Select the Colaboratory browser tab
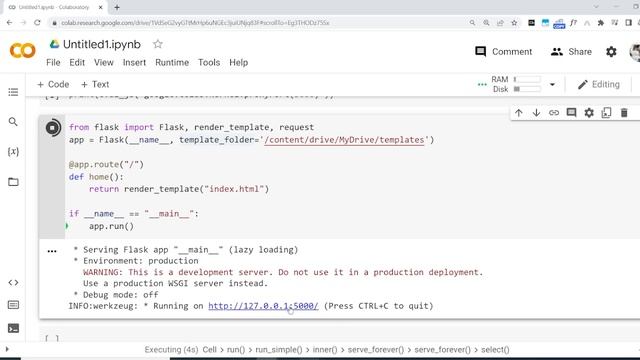Image resolution: width=640 pixels, height=360 pixels. tap(54, 7)
